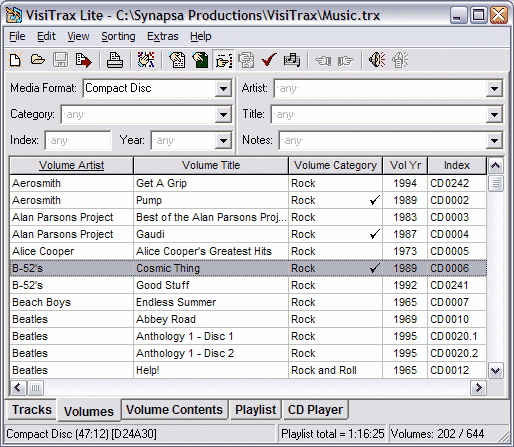Toggle checkmark on Aerosmith Pump row

click(375, 200)
